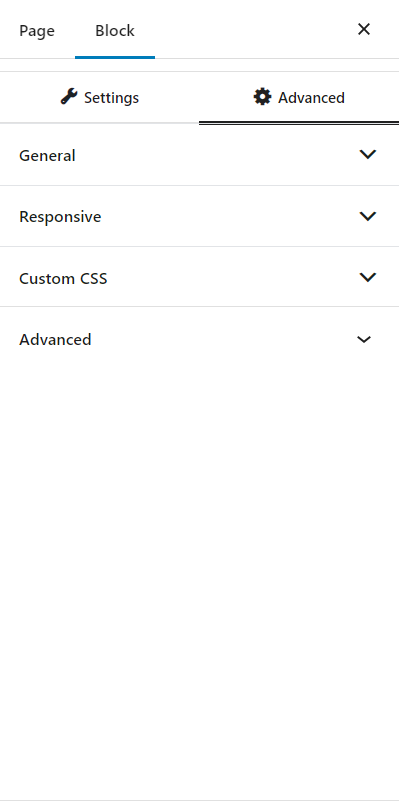Click the blue underline beneath Block tab
Viewport: 399px width, 801px height.
click(x=115, y=57)
